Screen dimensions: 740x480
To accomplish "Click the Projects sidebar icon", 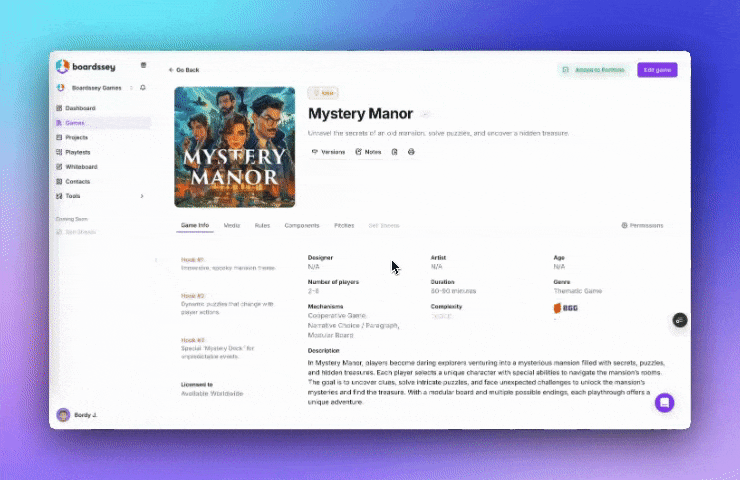I will pos(59,137).
